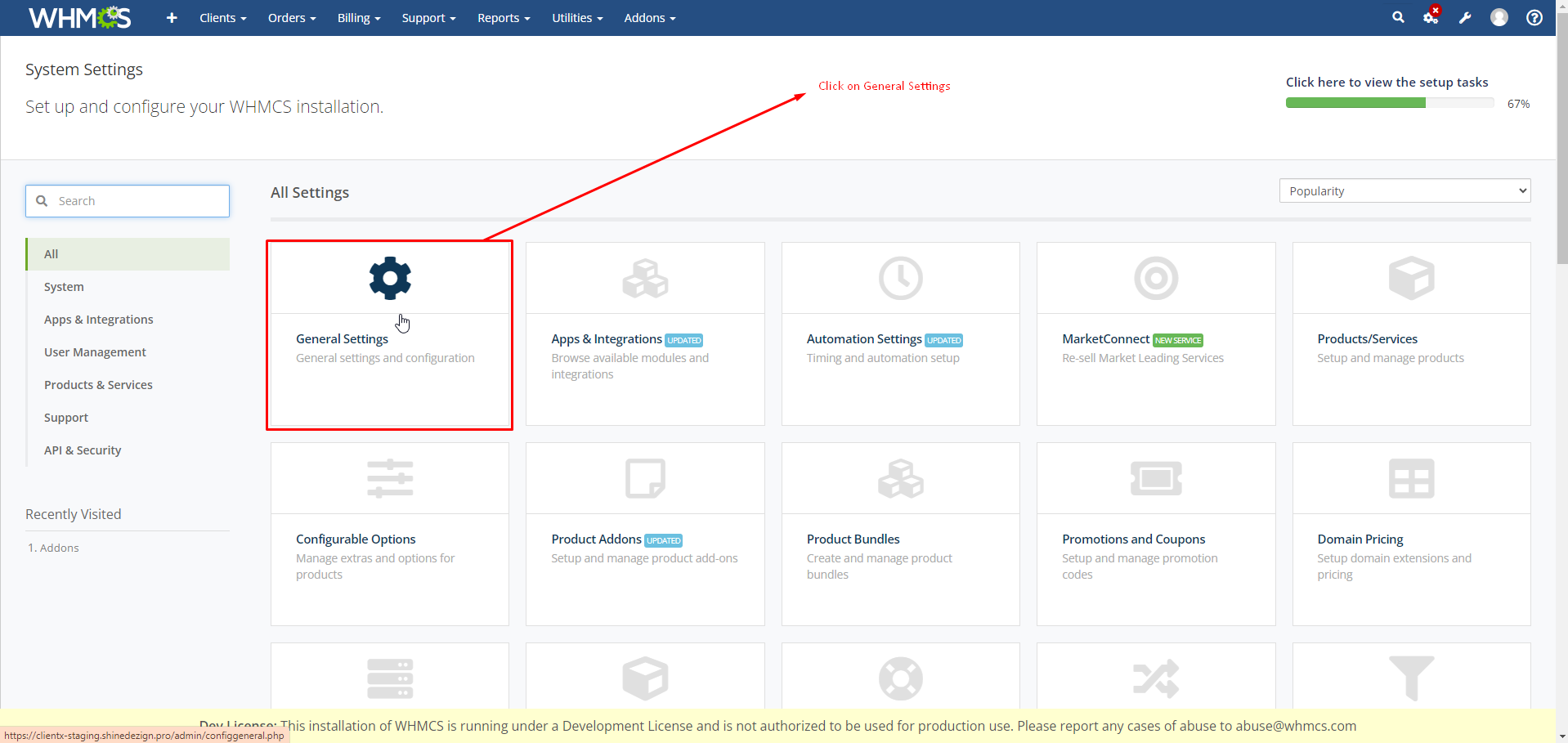Click the Automation Settings clock icon
The width and height of the screenshot is (1568, 743).
coord(900,278)
